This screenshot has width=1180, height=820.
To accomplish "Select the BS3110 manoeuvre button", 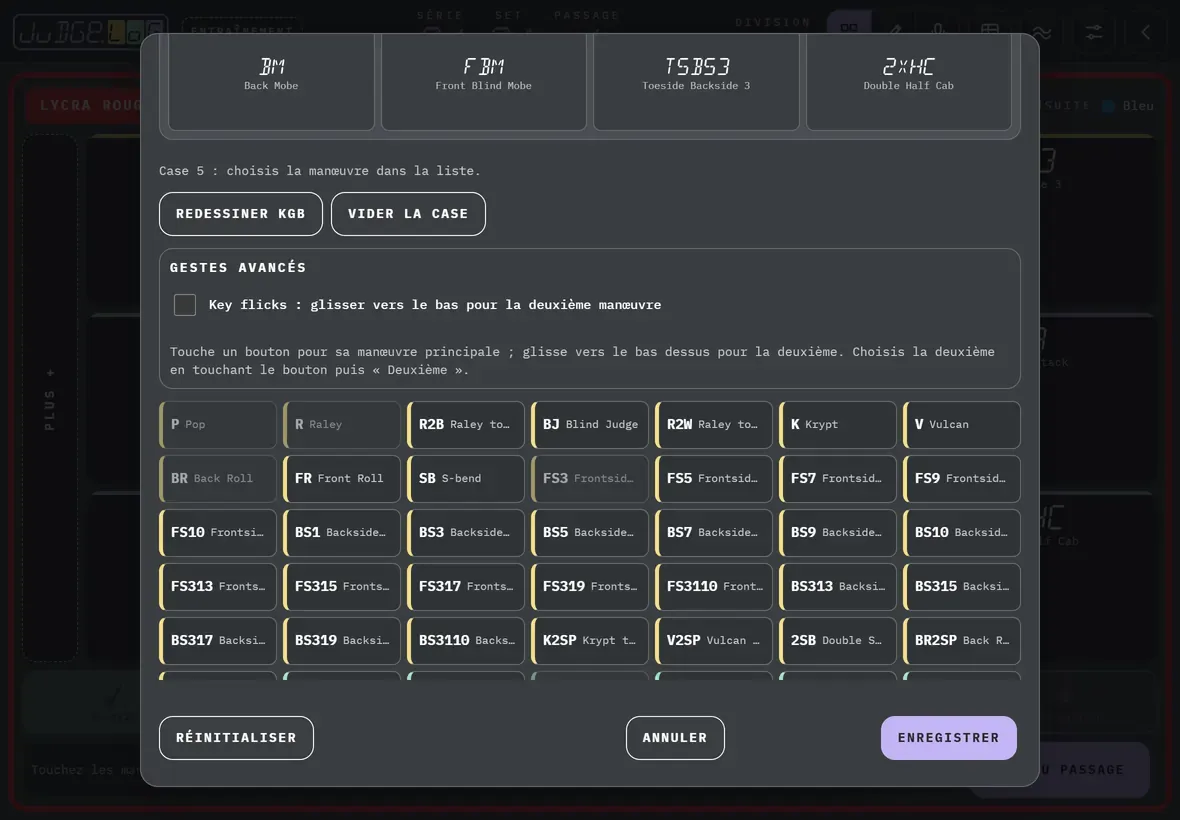I will 466,641.
